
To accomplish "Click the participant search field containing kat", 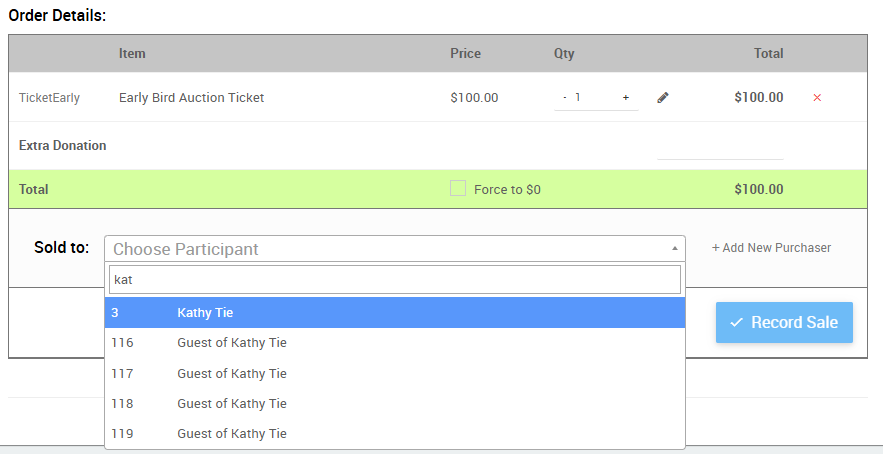I will click(394, 279).
